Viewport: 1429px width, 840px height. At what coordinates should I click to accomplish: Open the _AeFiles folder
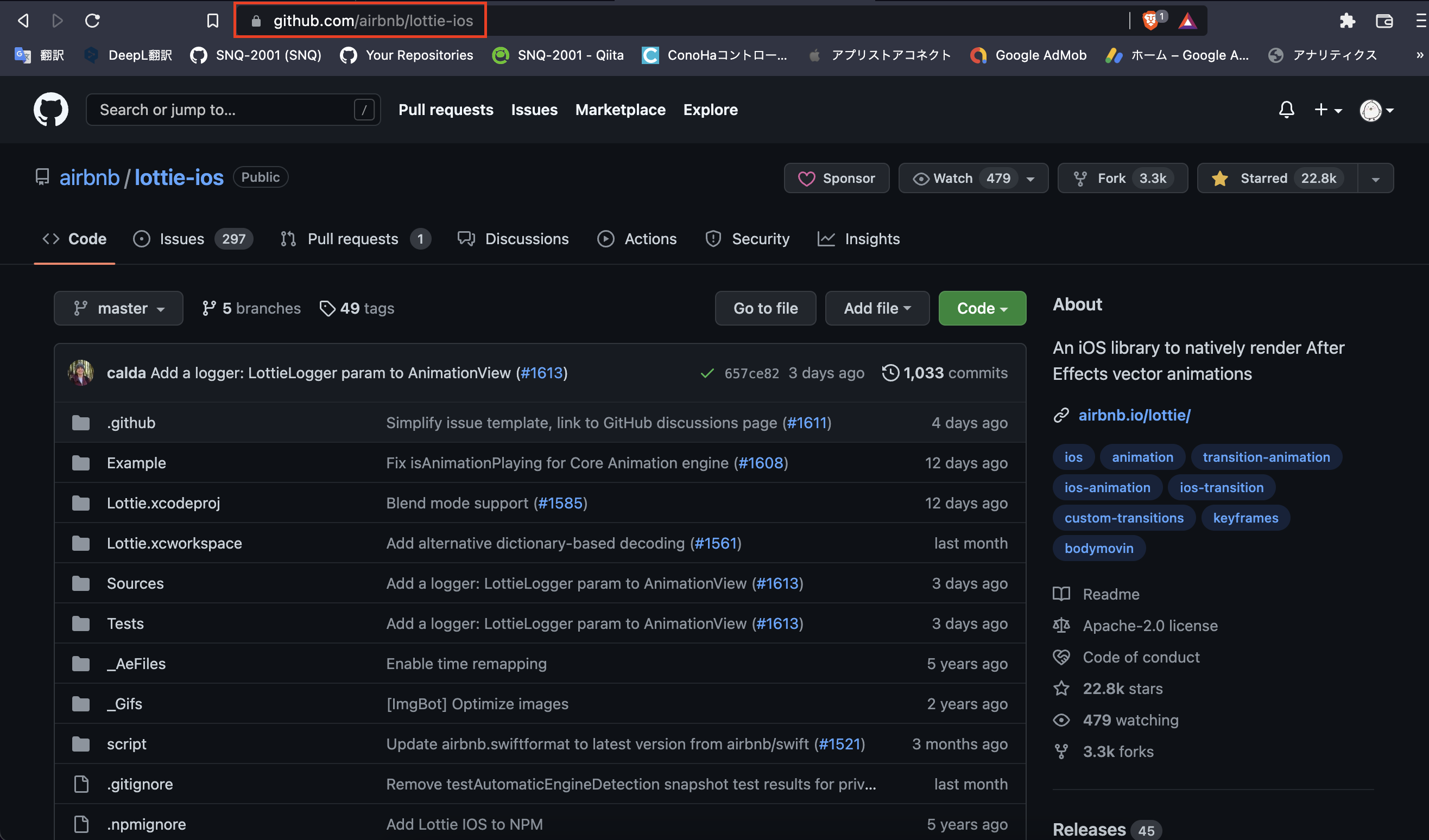click(x=137, y=664)
